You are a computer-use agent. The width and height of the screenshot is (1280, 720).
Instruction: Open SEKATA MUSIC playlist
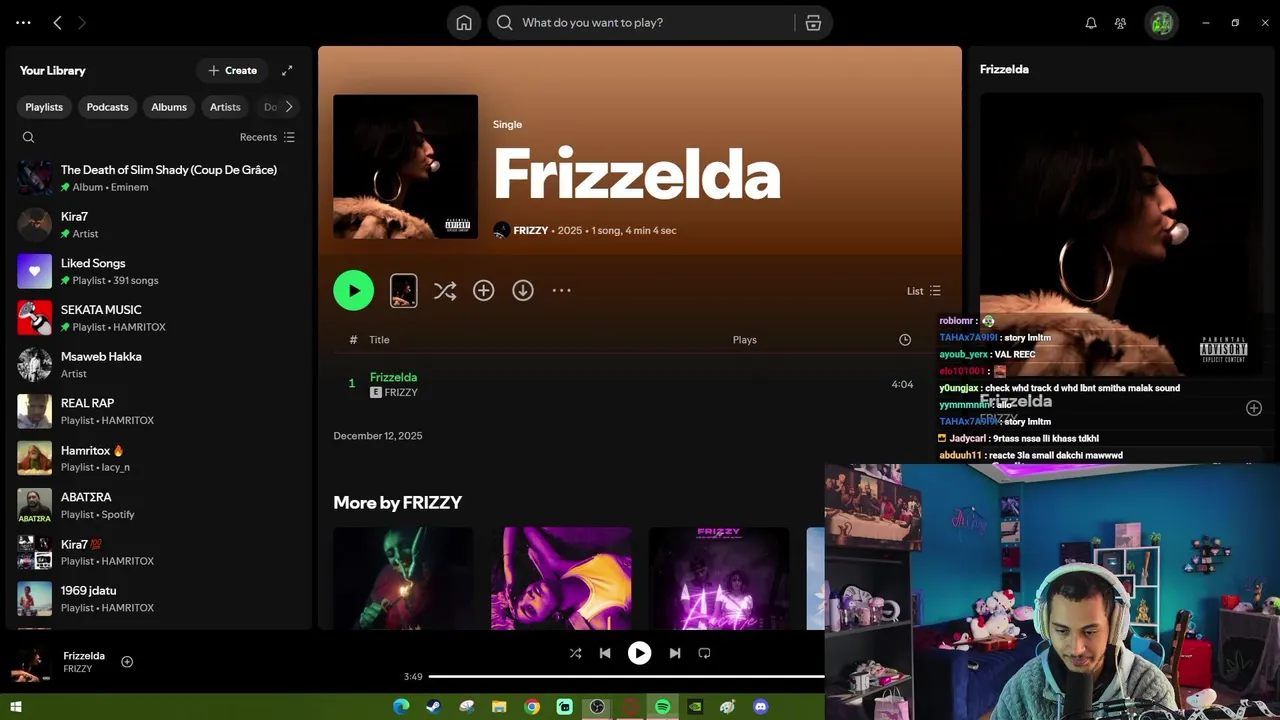(160, 318)
